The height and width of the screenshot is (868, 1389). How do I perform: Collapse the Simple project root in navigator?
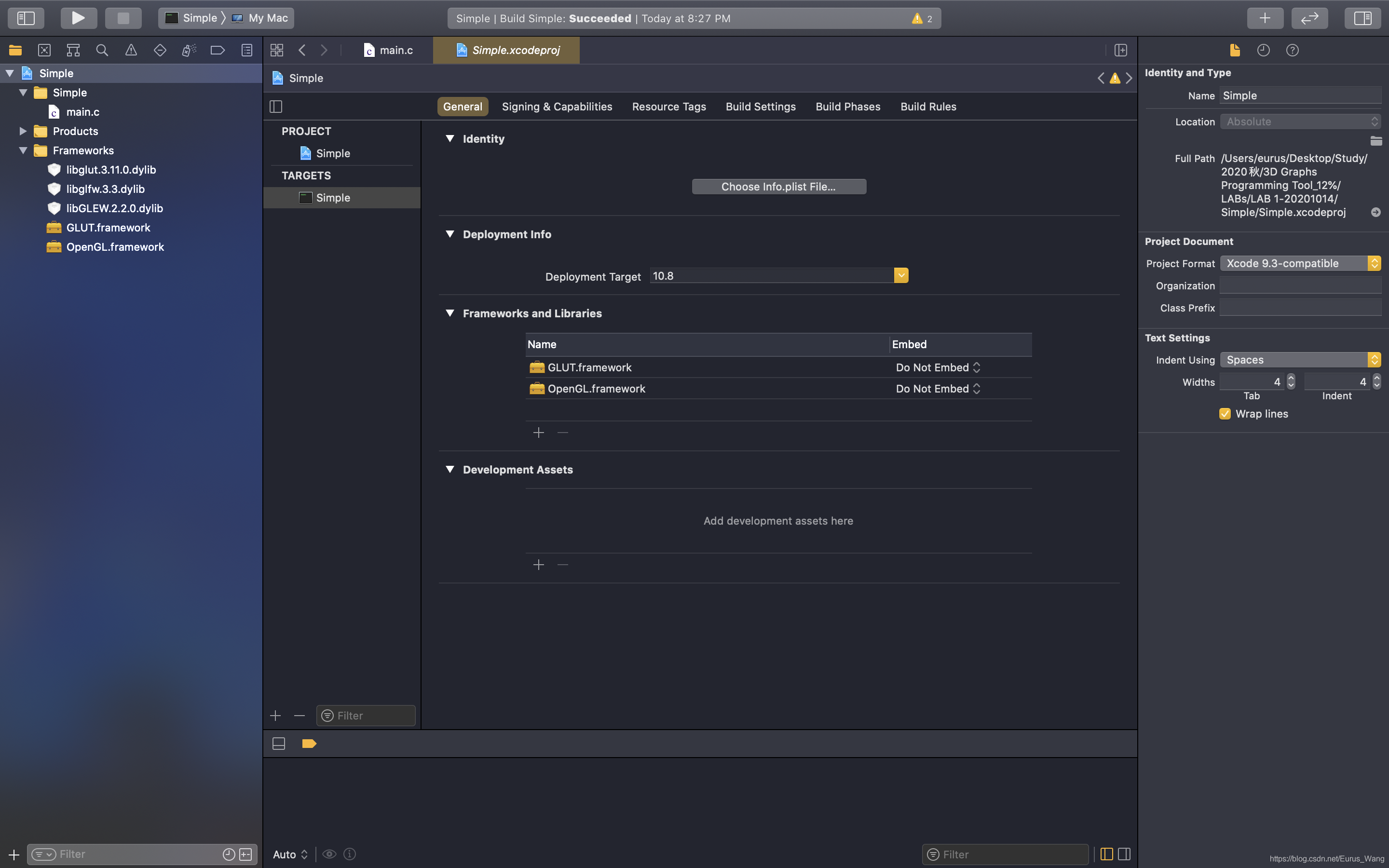[x=10, y=73]
